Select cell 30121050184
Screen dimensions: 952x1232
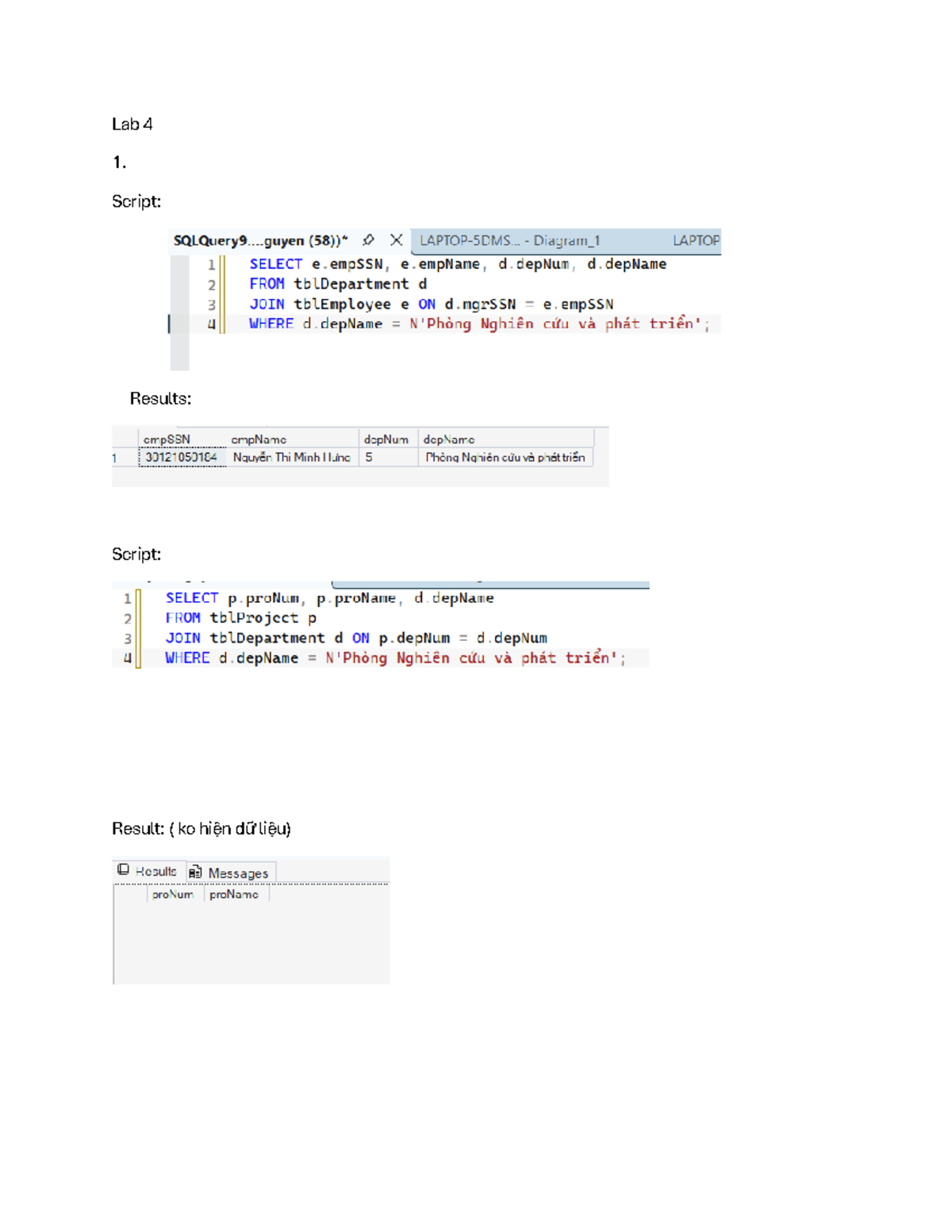pos(182,457)
